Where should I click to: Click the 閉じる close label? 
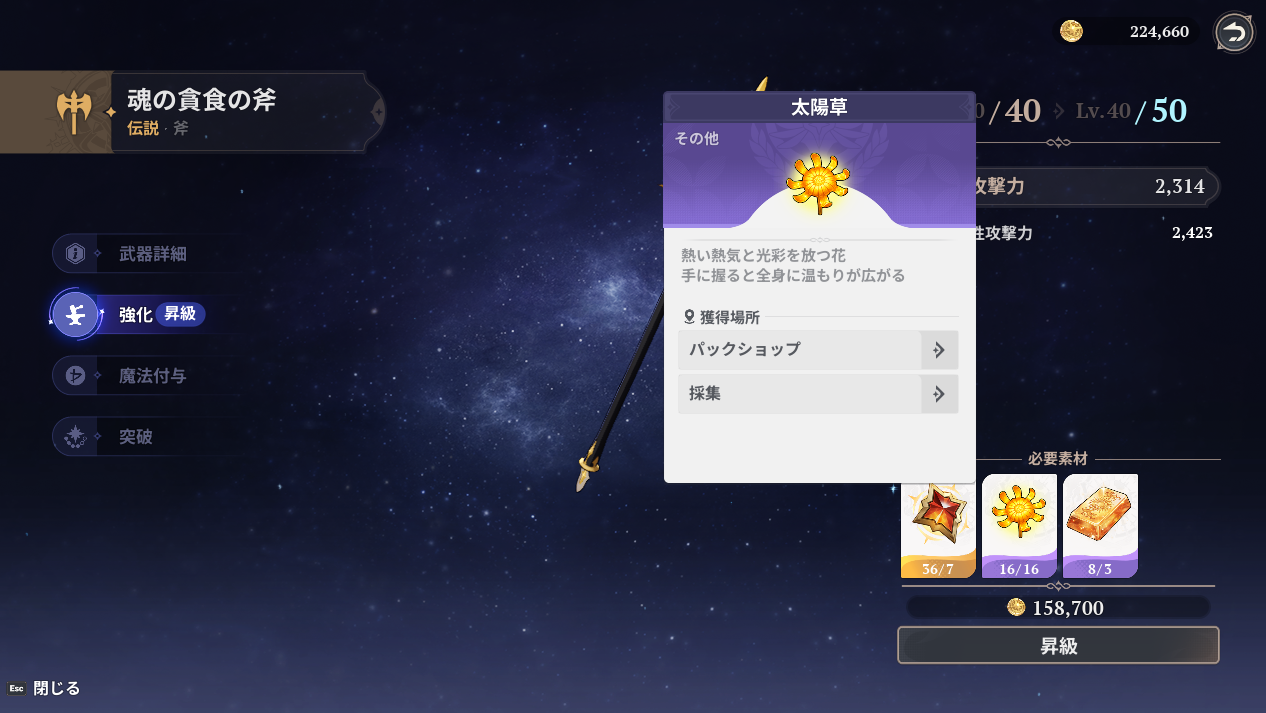pos(57,688)
